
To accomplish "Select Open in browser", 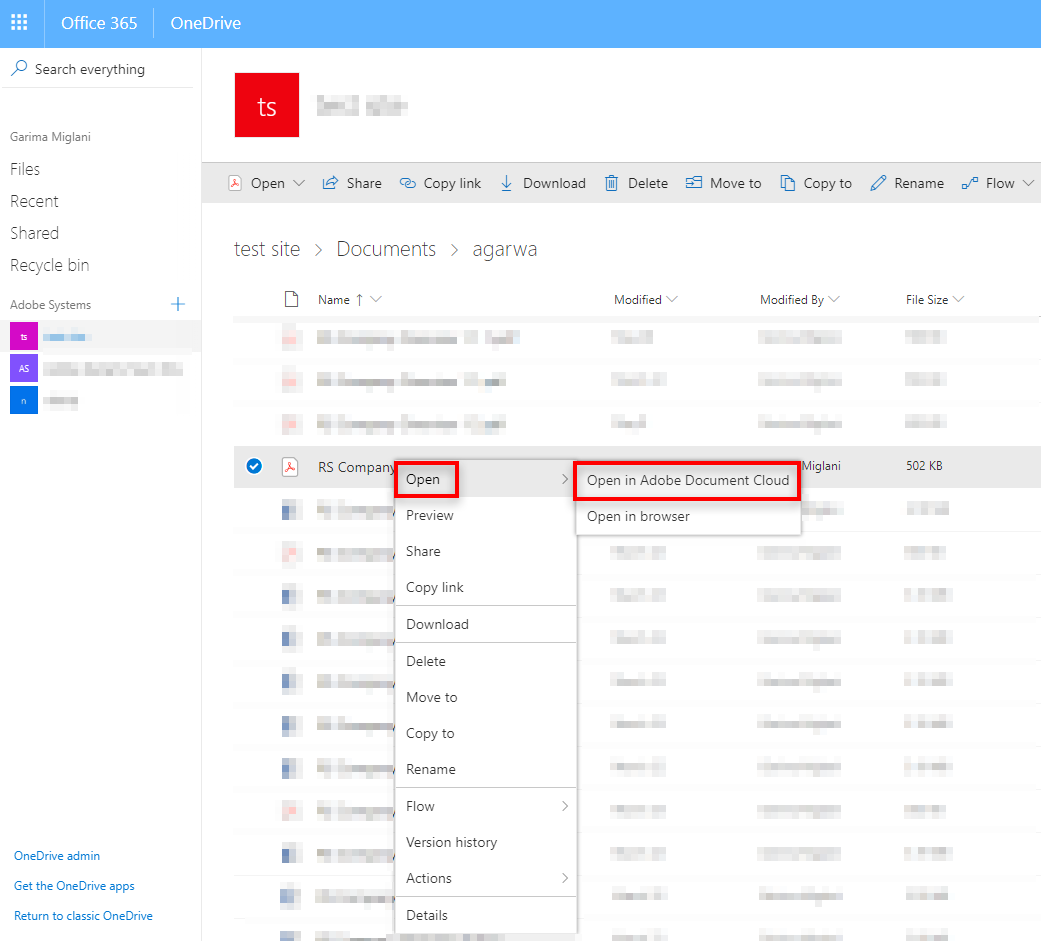I will [688, 516].
